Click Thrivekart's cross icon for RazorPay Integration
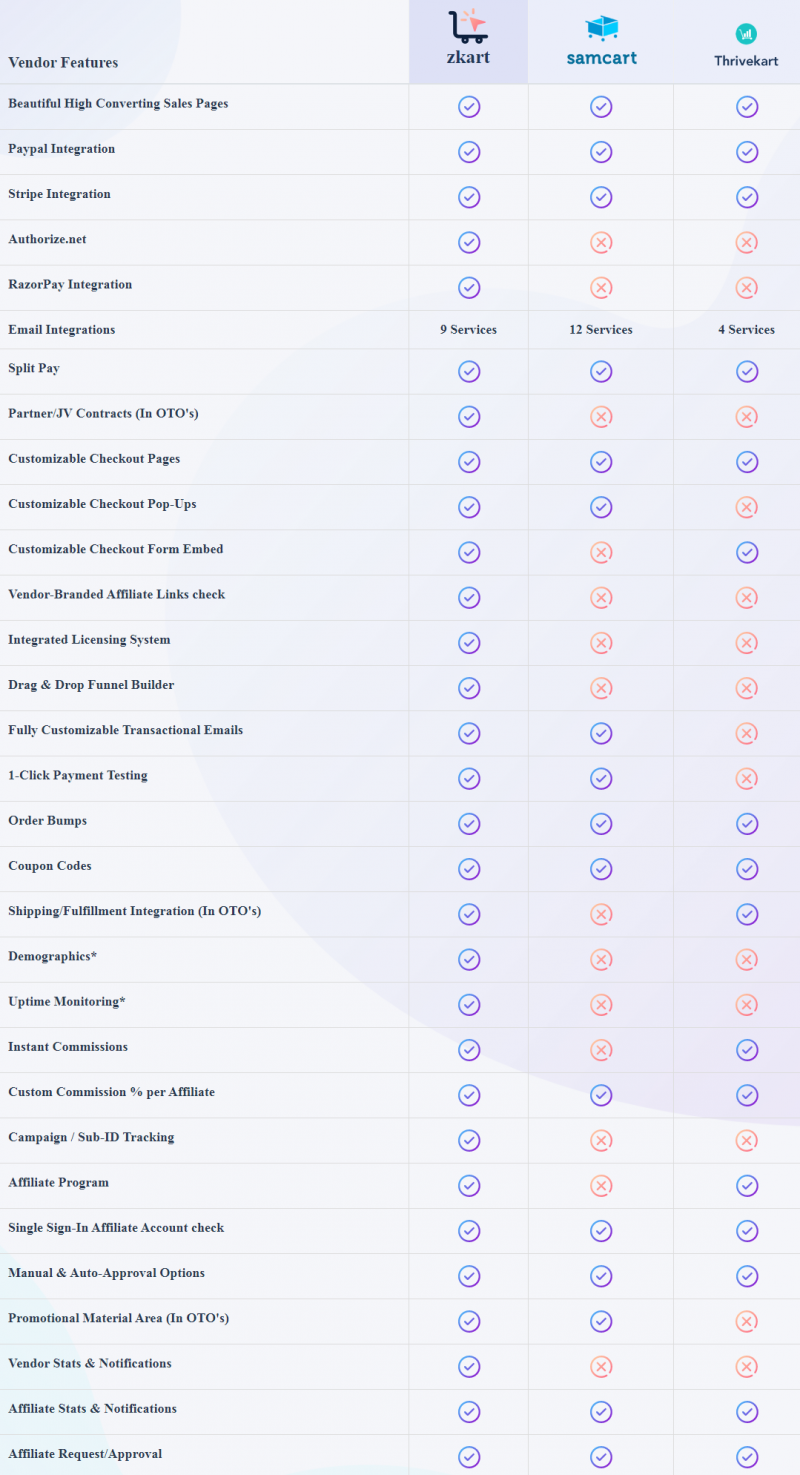 747,288
